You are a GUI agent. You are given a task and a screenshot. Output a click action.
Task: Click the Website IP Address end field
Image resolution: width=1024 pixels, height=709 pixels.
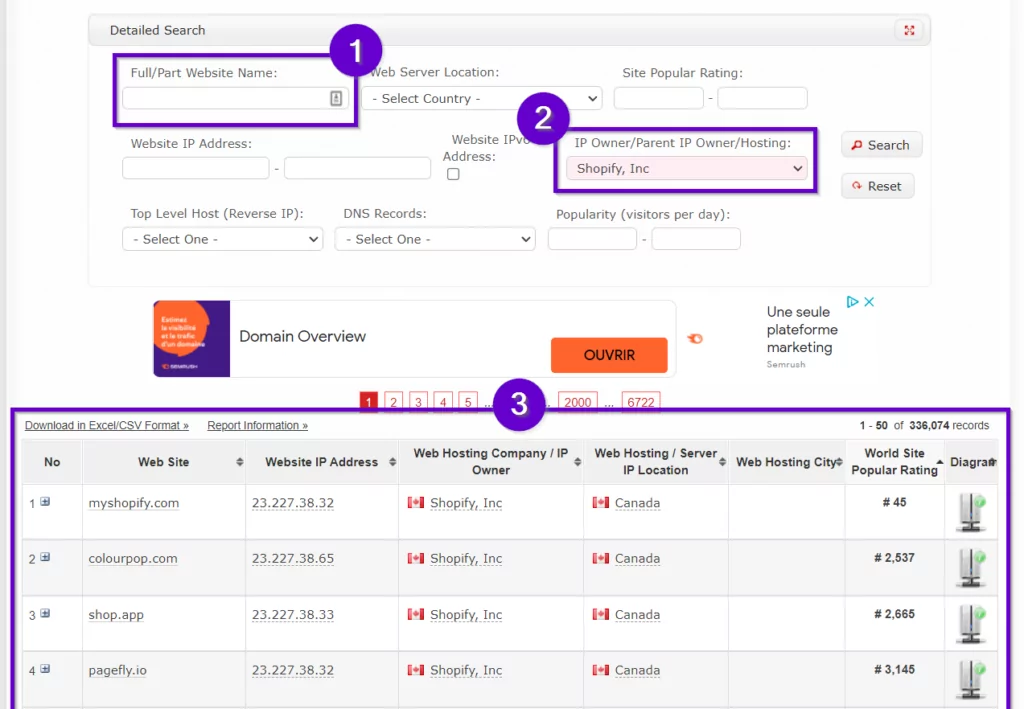pyautogui.click(x=357, y=168)
